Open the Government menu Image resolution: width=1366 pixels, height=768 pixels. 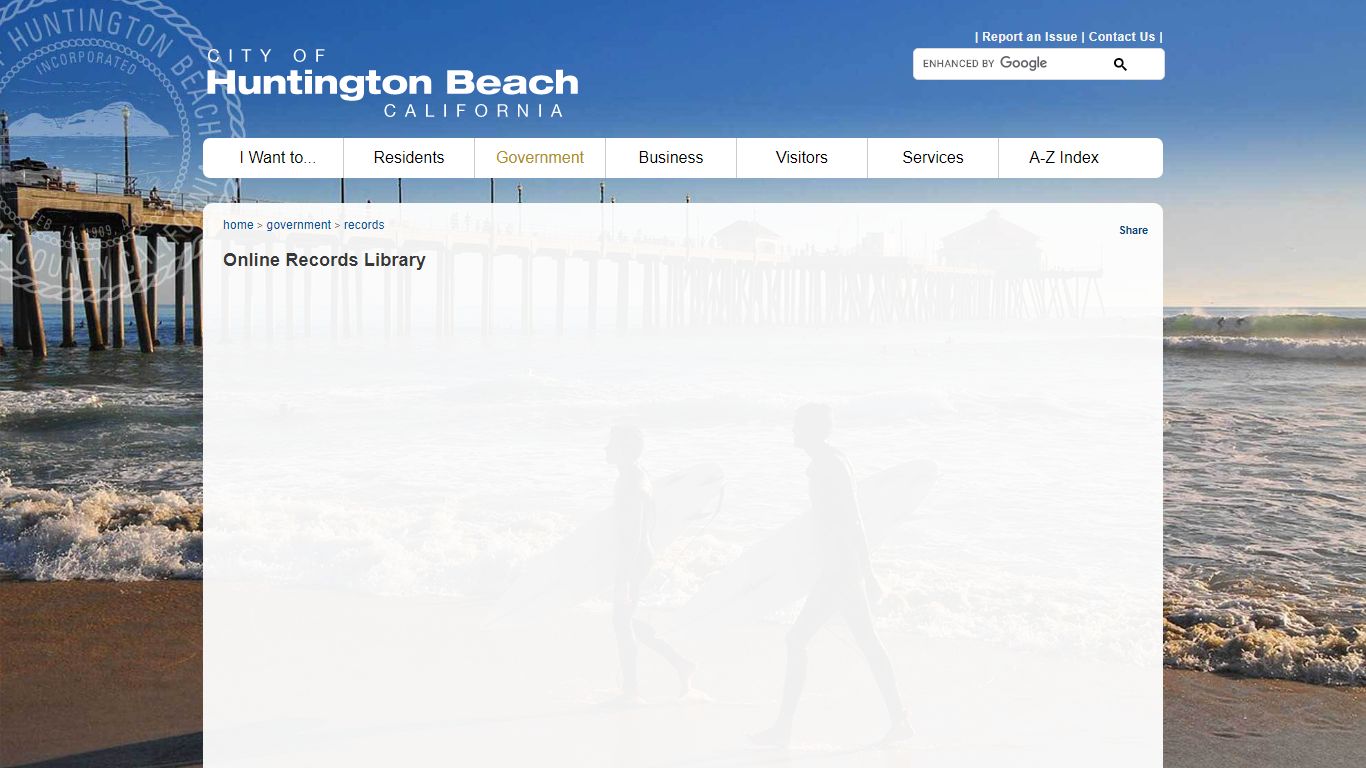click(x=540, y=158)
